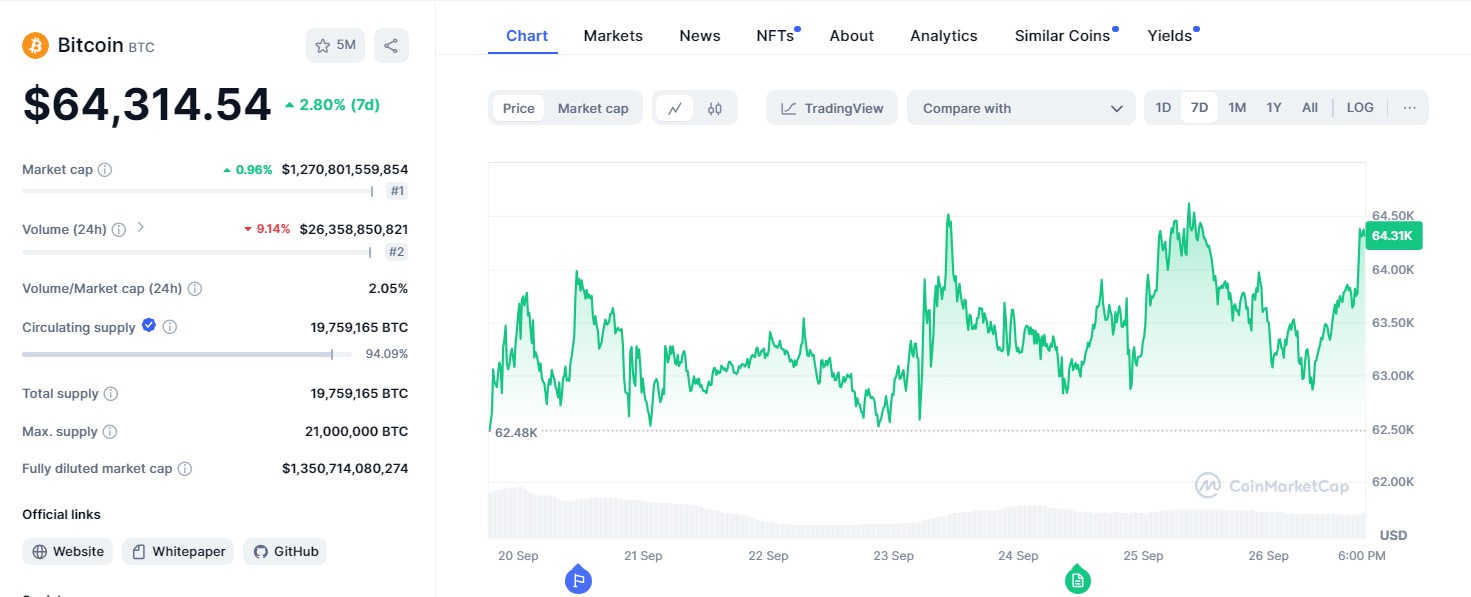Click the #1 market cap rank badge

coord(397,191)
